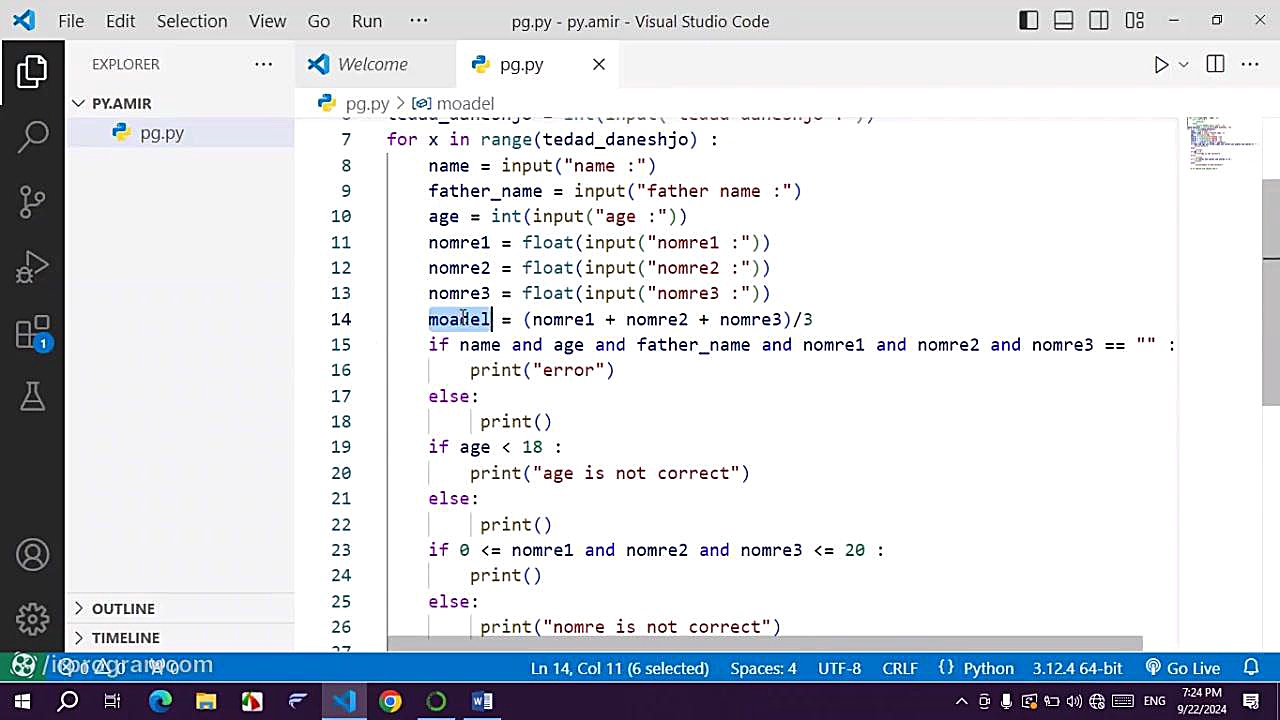Click line number 20 in gutter
This screenshot has width=1280, height=720.
pos(341,473)
